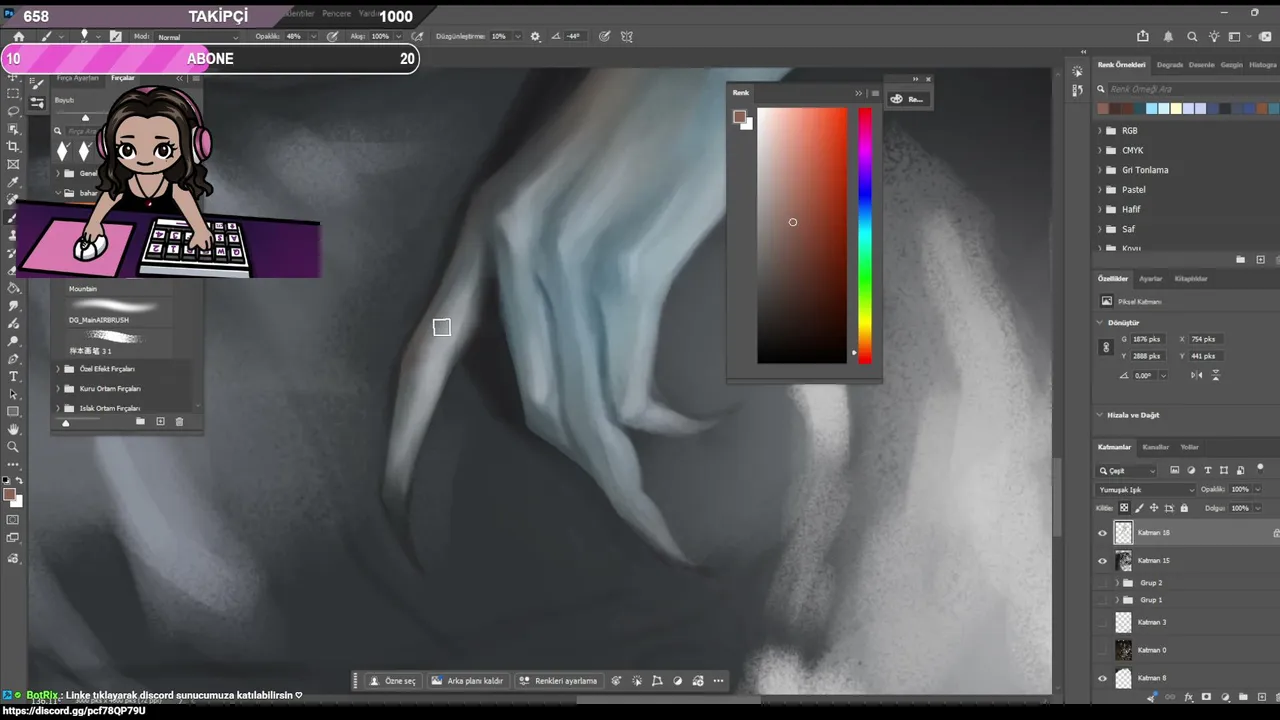Select the Katman 15 layer thumbnail

1124,561
